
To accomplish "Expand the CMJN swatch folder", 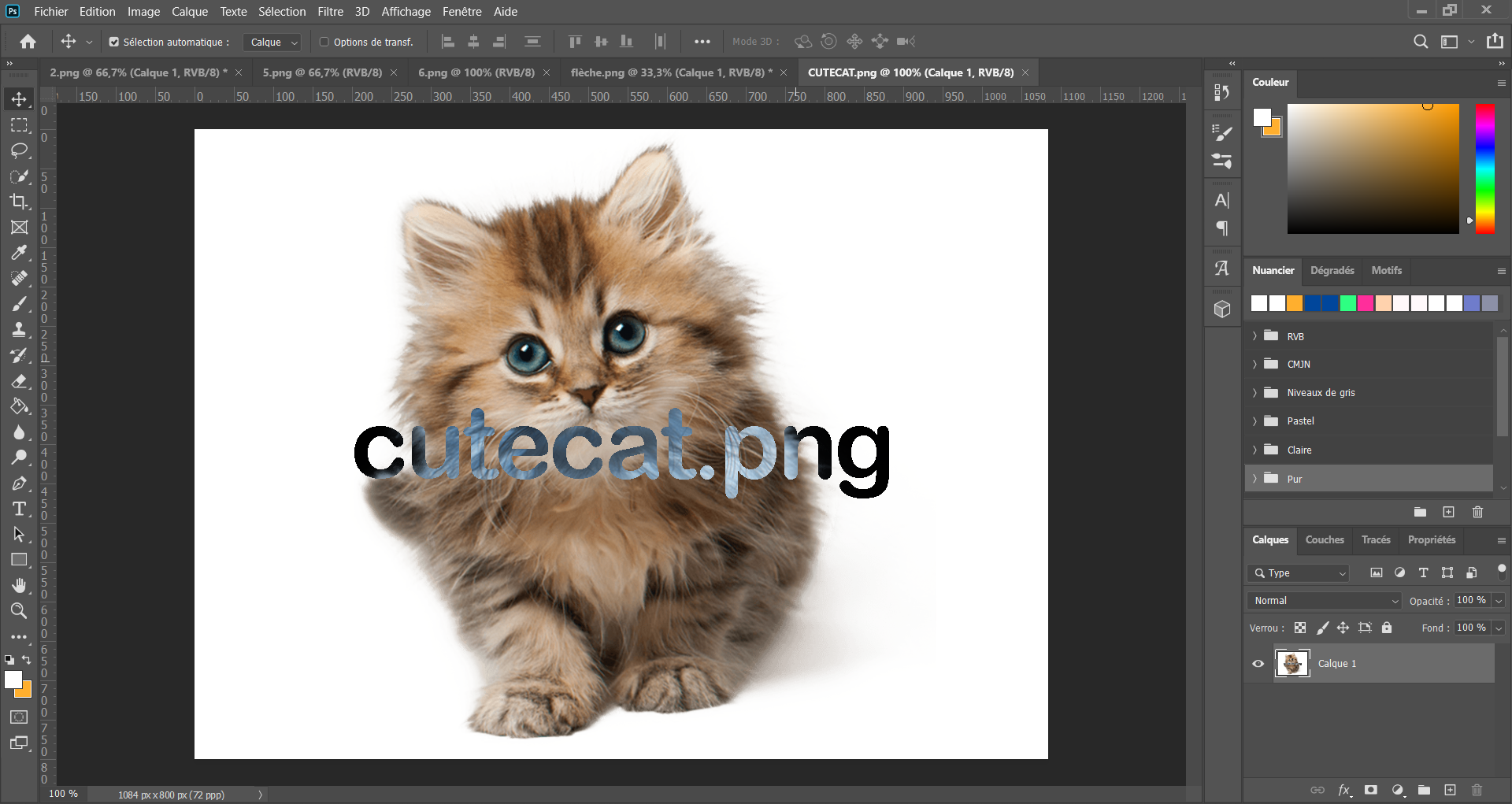I will click(x=1254, y=364).
